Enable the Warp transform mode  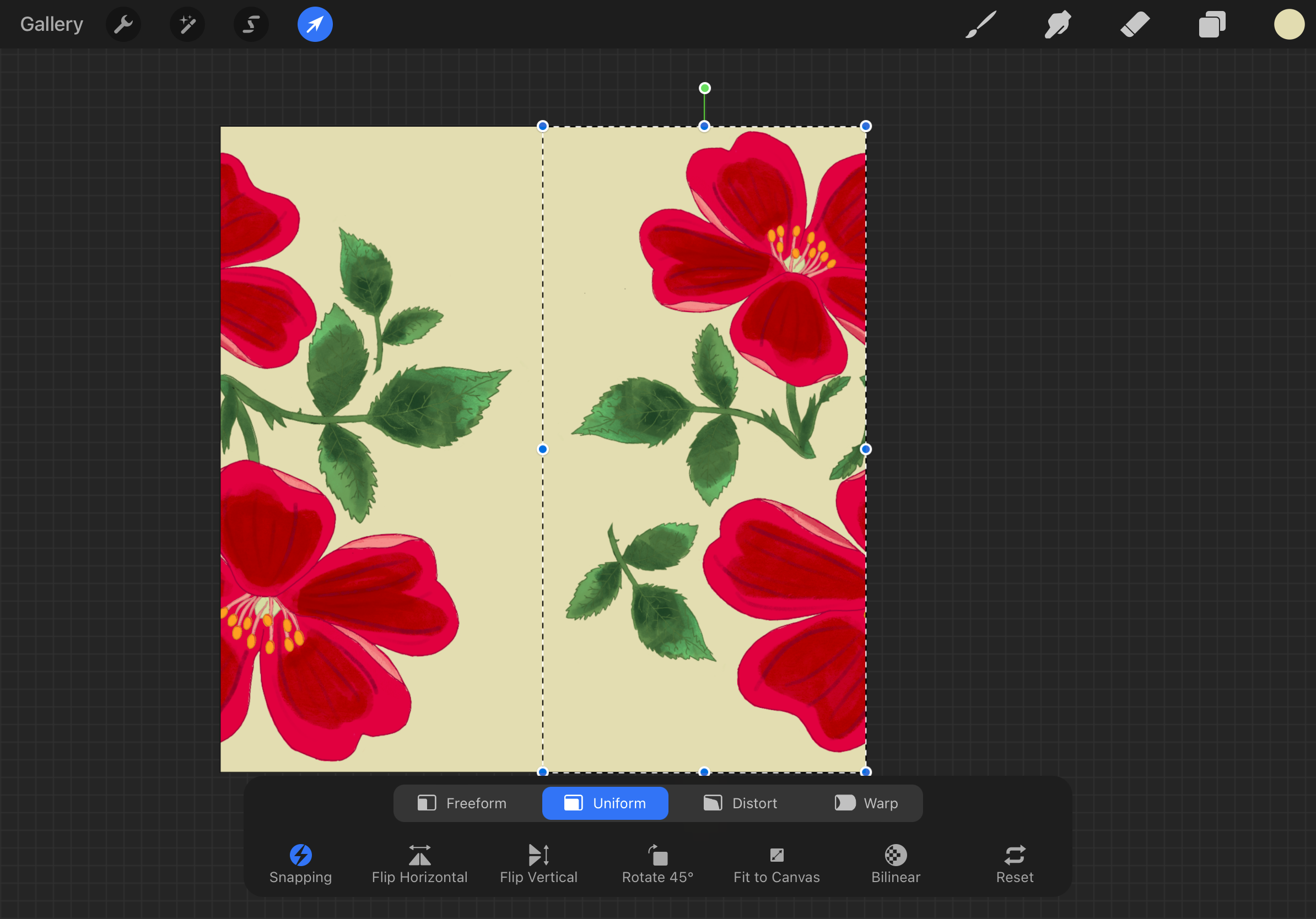click(x=866, y=803)
